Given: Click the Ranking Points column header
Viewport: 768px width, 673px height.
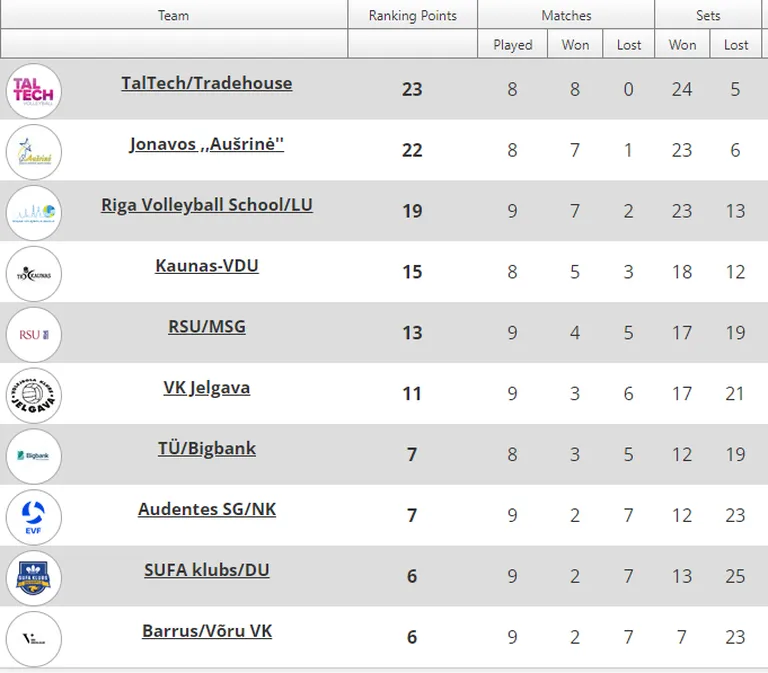Looking at the screenshot, I should pos(412,15).
